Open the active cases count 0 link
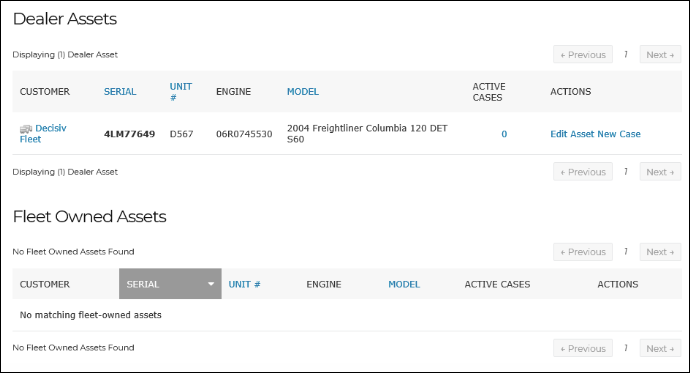 point(504,134)
